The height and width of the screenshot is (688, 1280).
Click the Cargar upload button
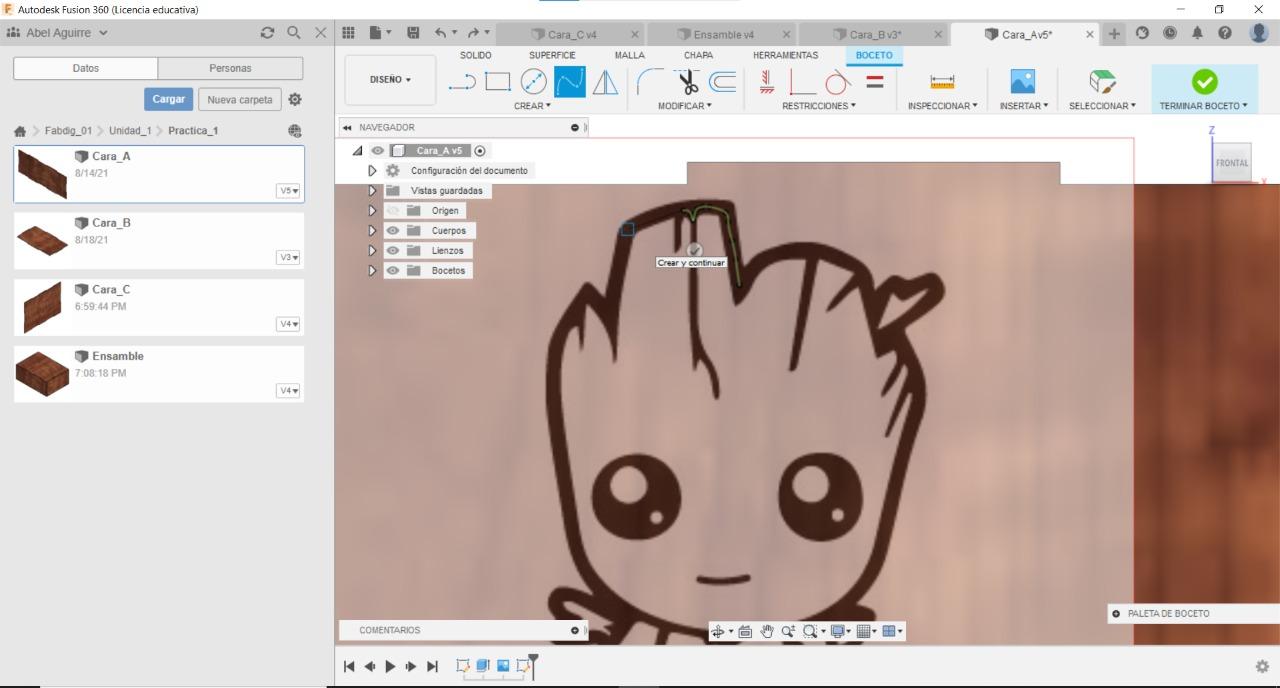(x=169, y=100)
